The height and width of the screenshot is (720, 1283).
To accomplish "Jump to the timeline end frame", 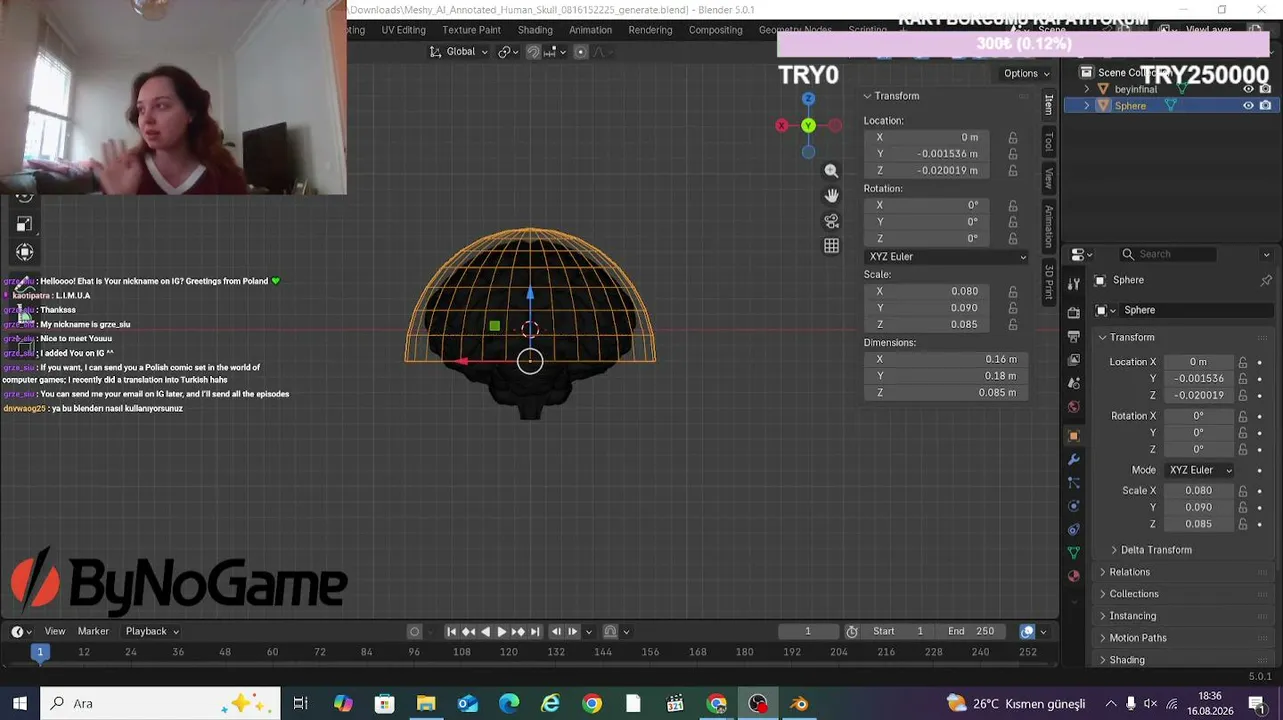I will click(x=535, y=631).
